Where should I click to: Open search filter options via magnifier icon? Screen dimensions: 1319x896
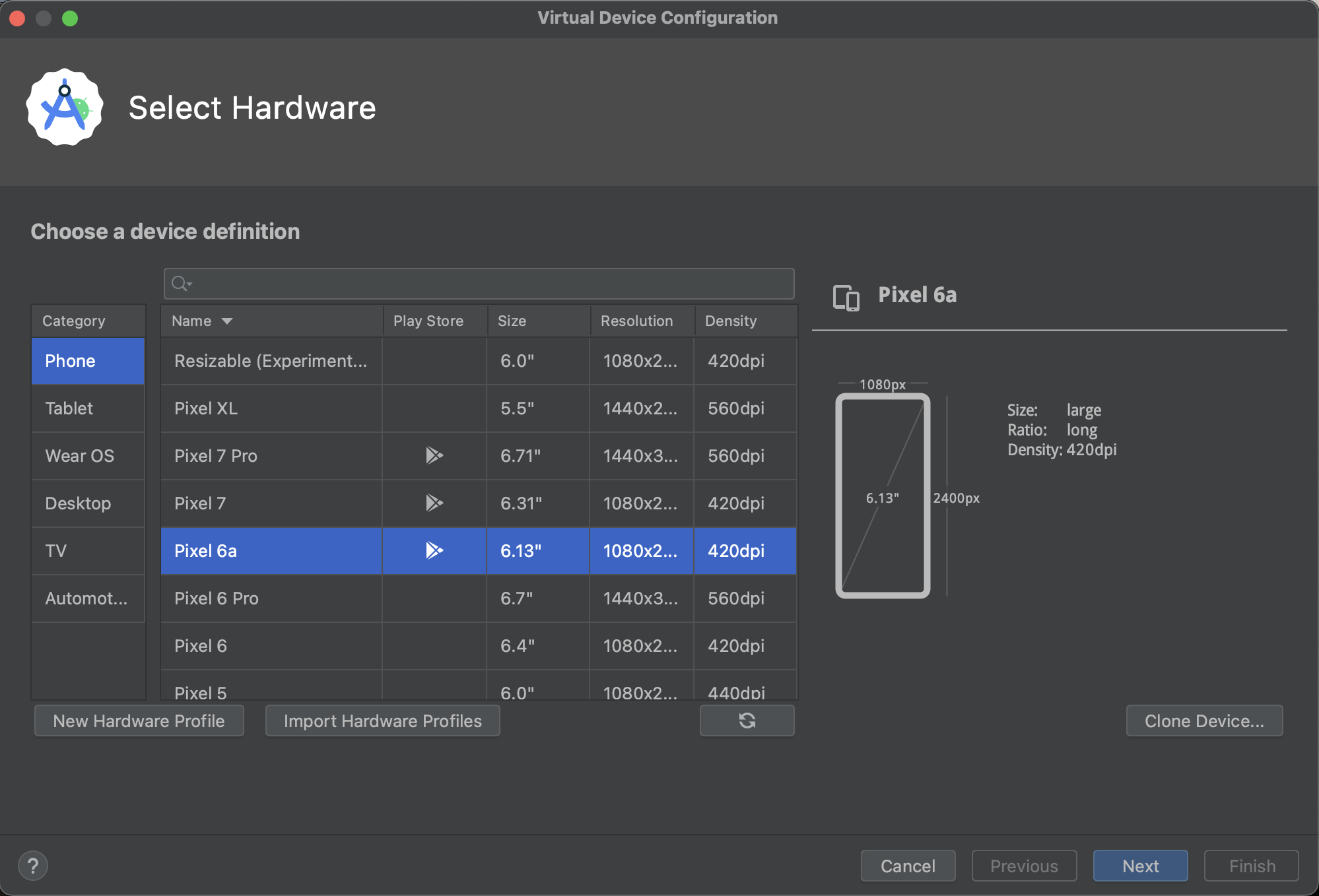[x=181, y=284]
